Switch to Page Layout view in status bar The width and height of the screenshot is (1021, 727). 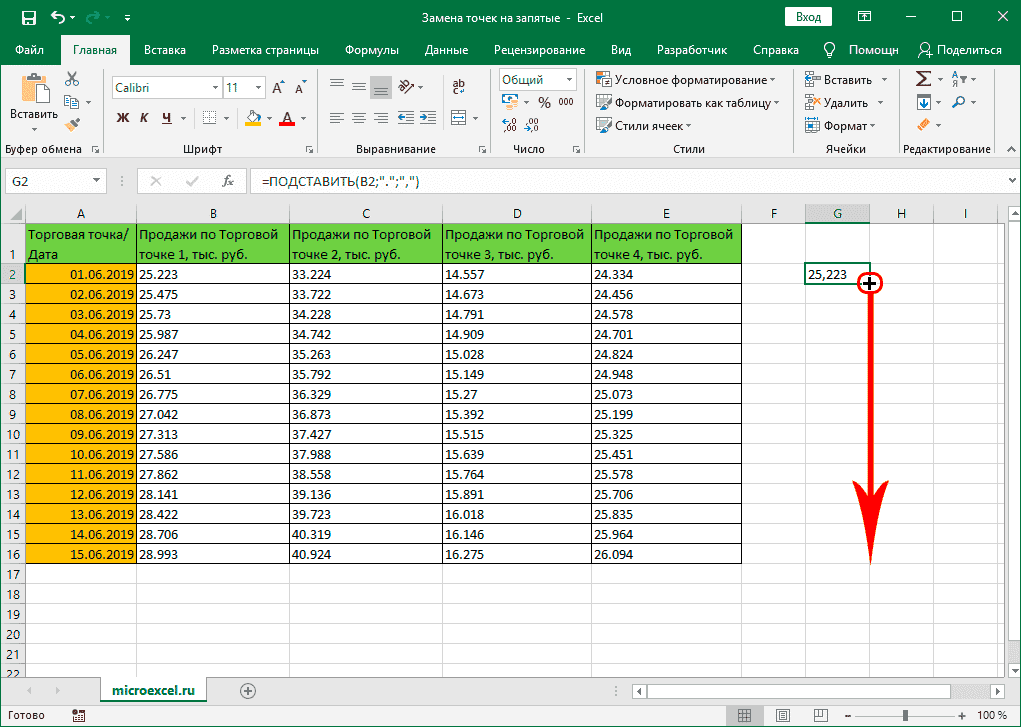coord(781,715)
